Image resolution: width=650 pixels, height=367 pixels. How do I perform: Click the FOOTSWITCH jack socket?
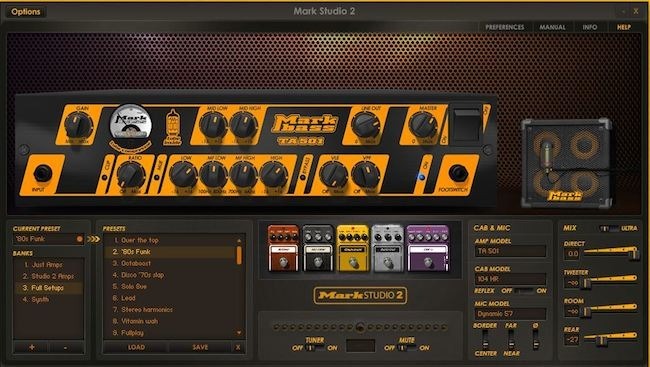point(458,173)
